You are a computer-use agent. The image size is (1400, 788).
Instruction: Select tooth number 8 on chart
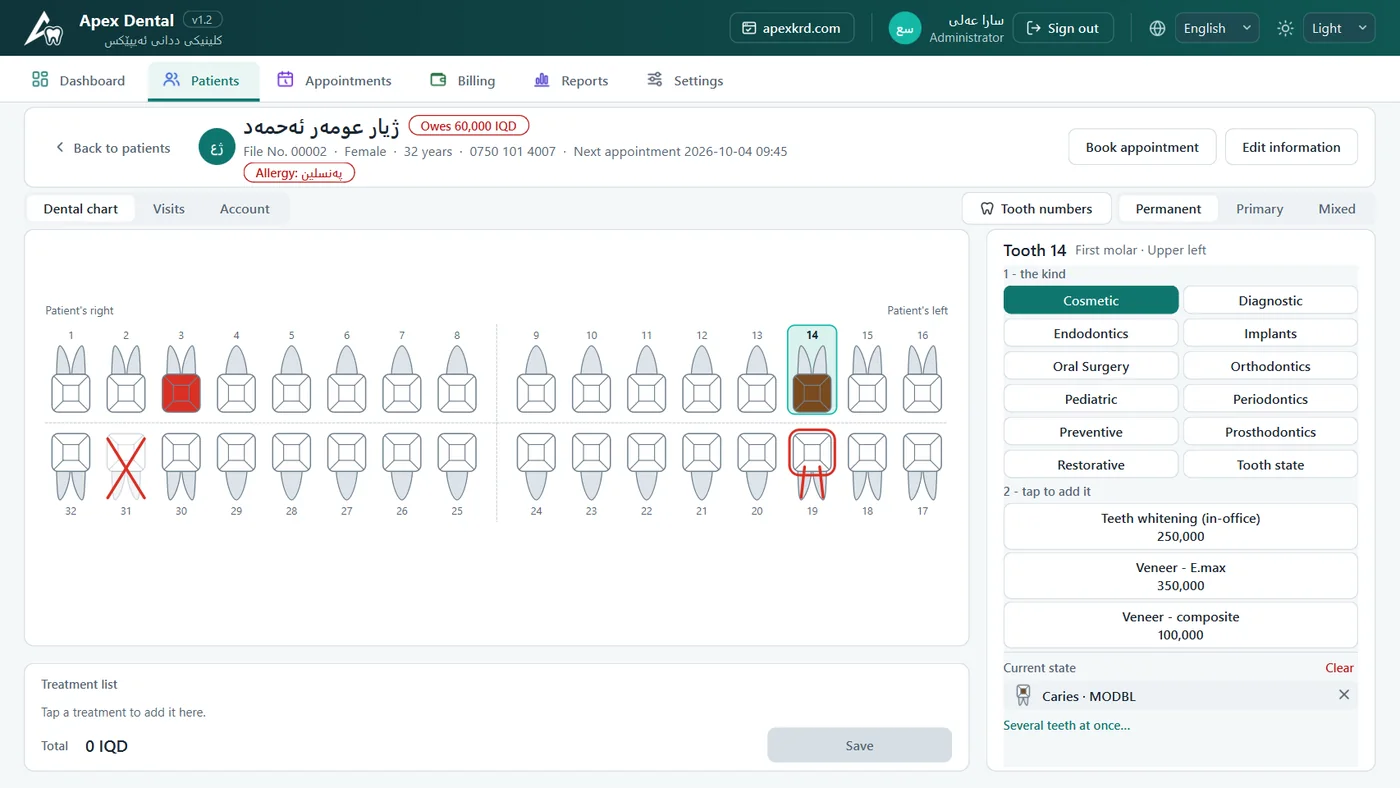click(457, 379)
